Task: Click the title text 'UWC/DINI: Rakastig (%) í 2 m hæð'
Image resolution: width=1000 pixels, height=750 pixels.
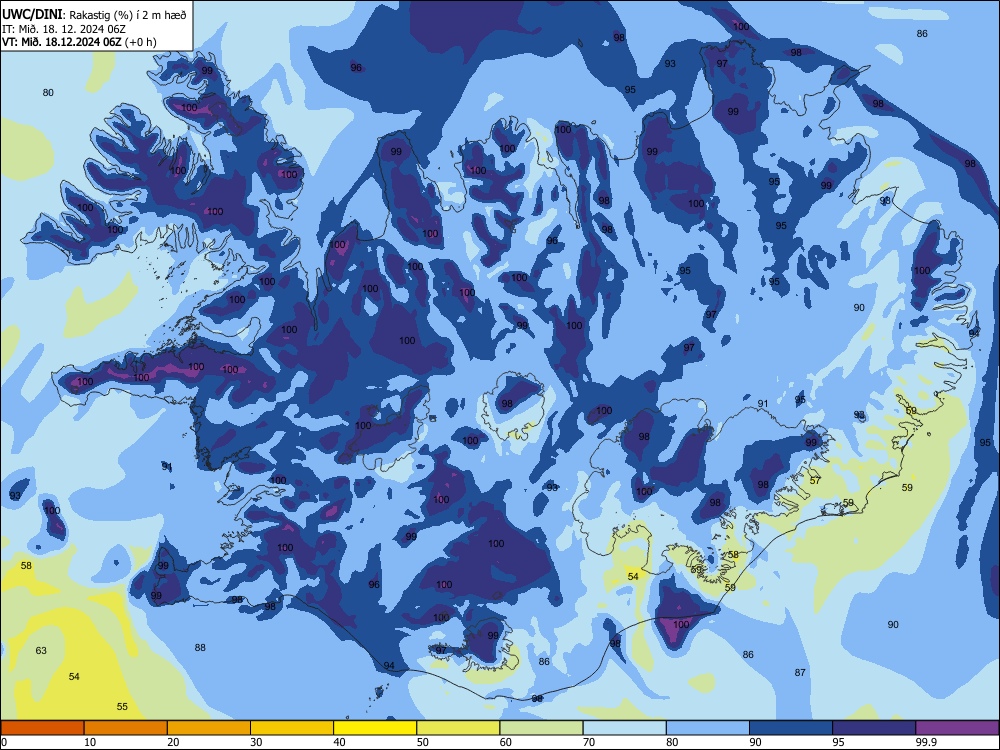Action: 94,14
